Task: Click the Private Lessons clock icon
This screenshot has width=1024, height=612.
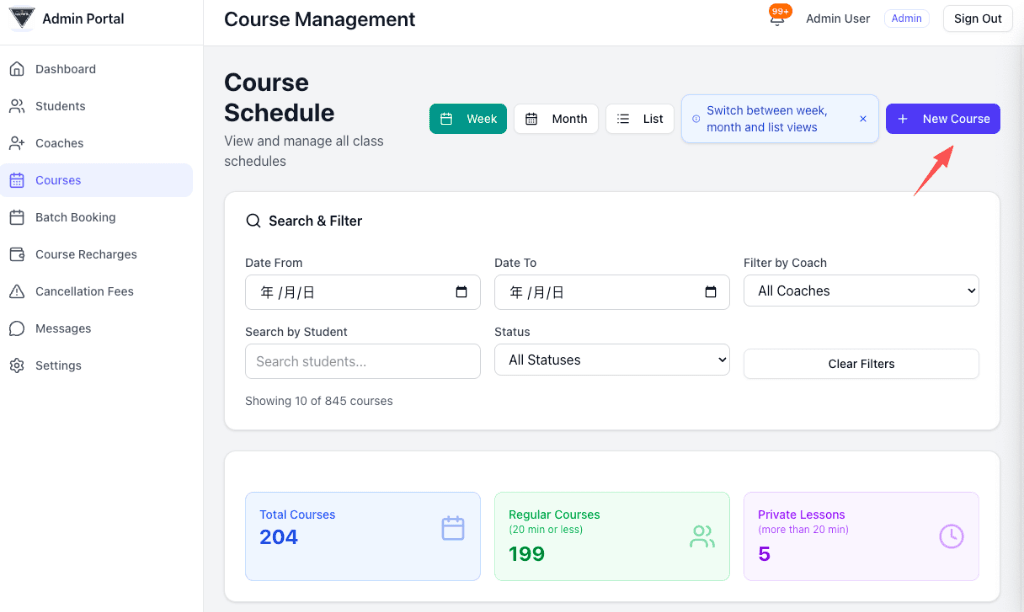Action: [951, 536]
